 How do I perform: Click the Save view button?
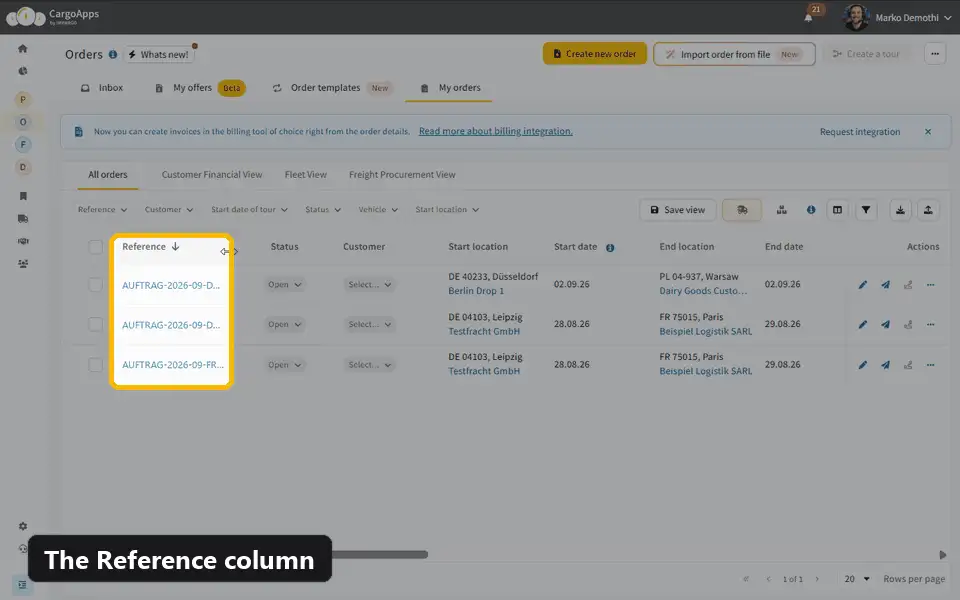coord(677,210)
